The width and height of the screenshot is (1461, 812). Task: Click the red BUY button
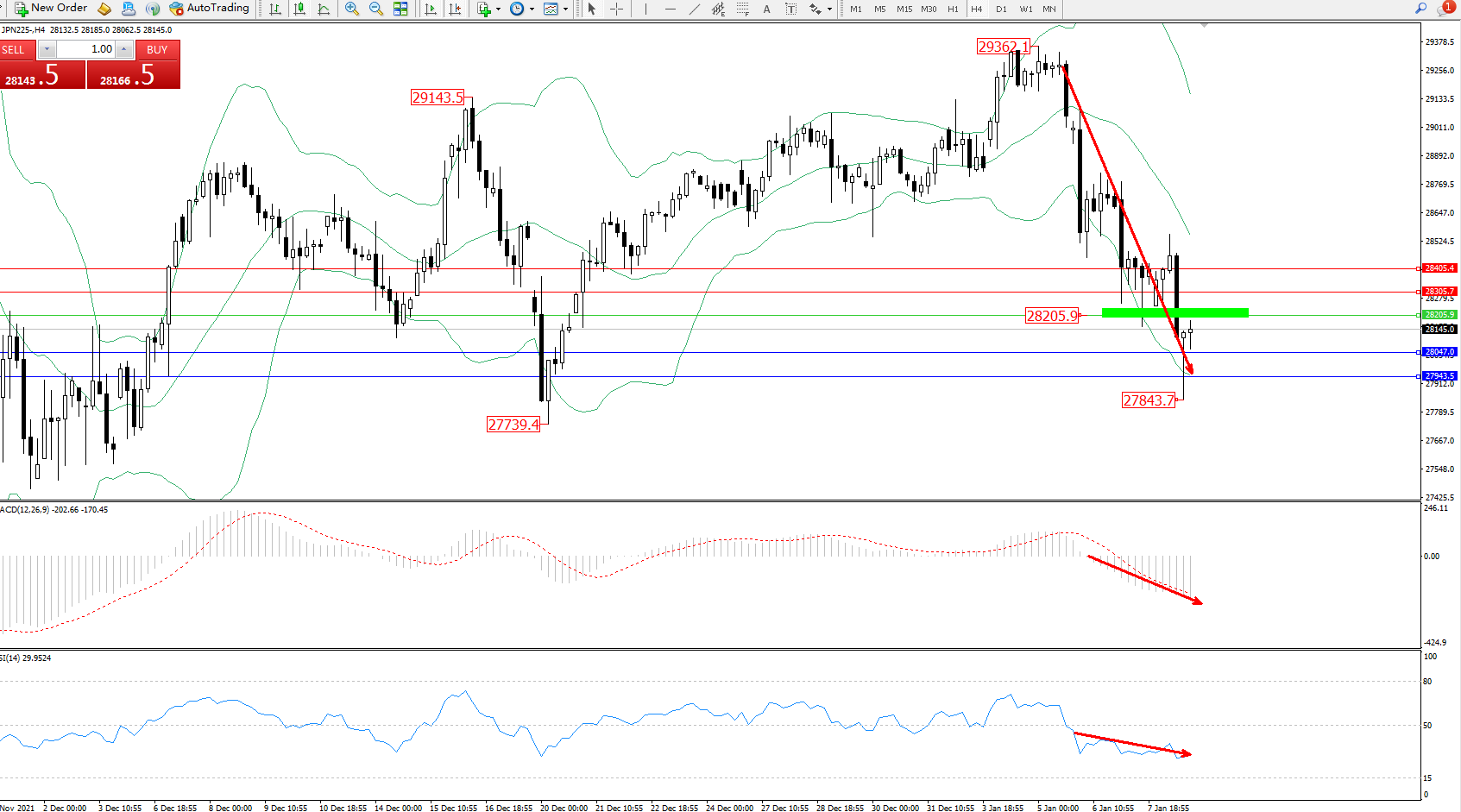(157, 50)
